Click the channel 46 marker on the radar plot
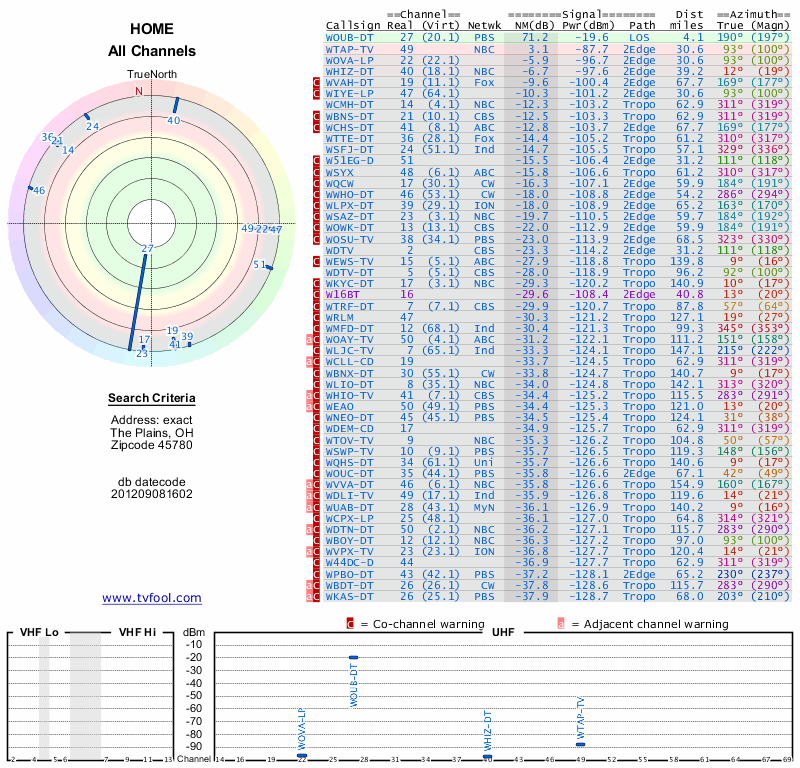 (x=39, y=190)
